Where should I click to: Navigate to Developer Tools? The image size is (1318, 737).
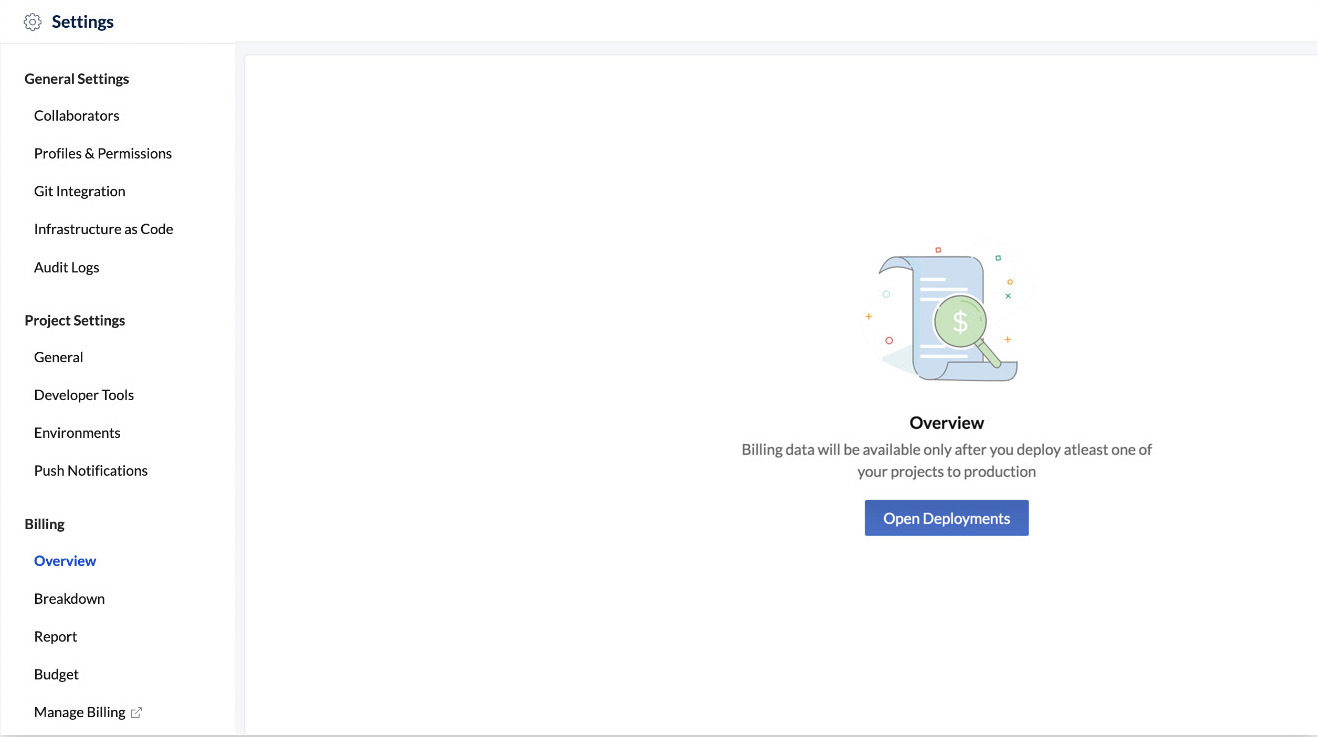(x=84, y=396)
